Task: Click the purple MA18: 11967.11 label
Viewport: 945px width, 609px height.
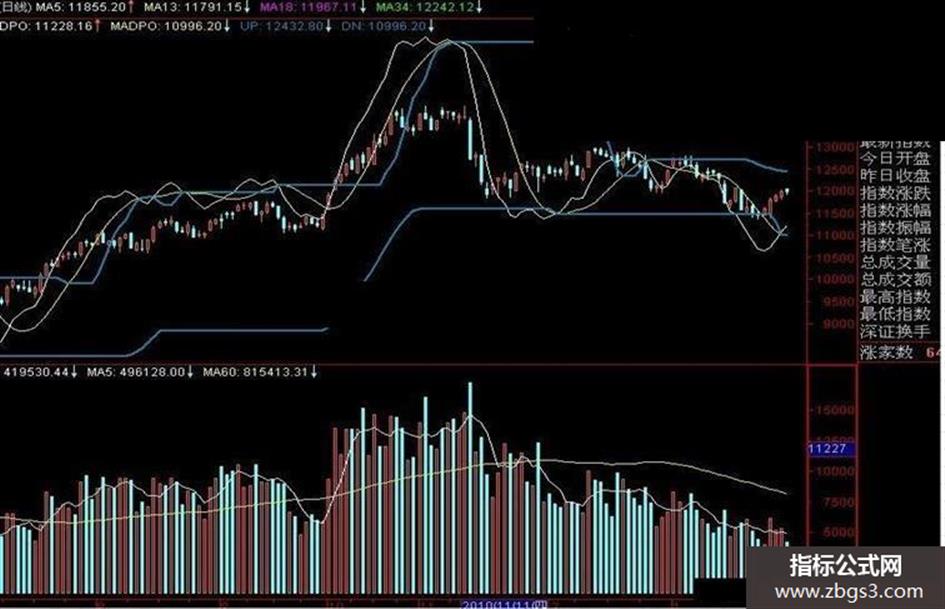Action: click(x=313, y=8)
